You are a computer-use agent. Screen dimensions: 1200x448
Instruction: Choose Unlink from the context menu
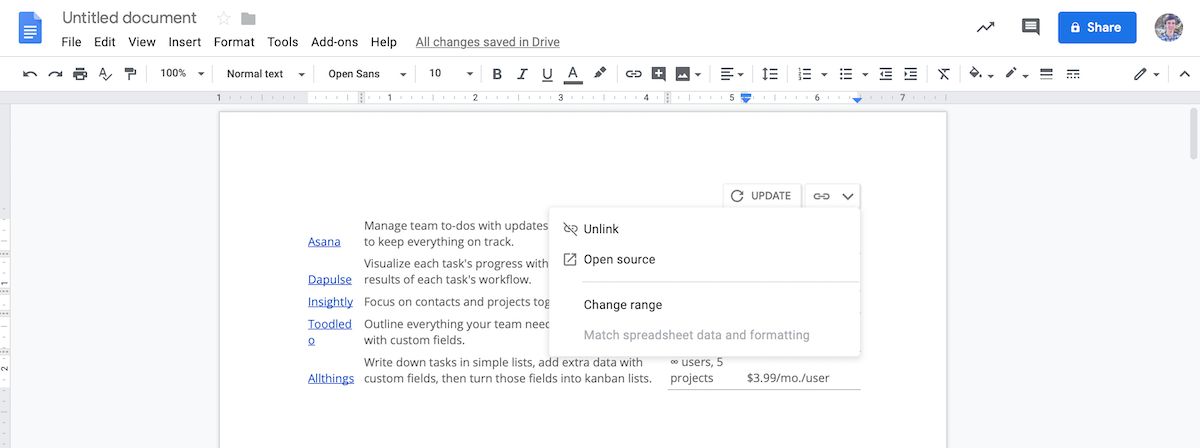click(601, 229)
